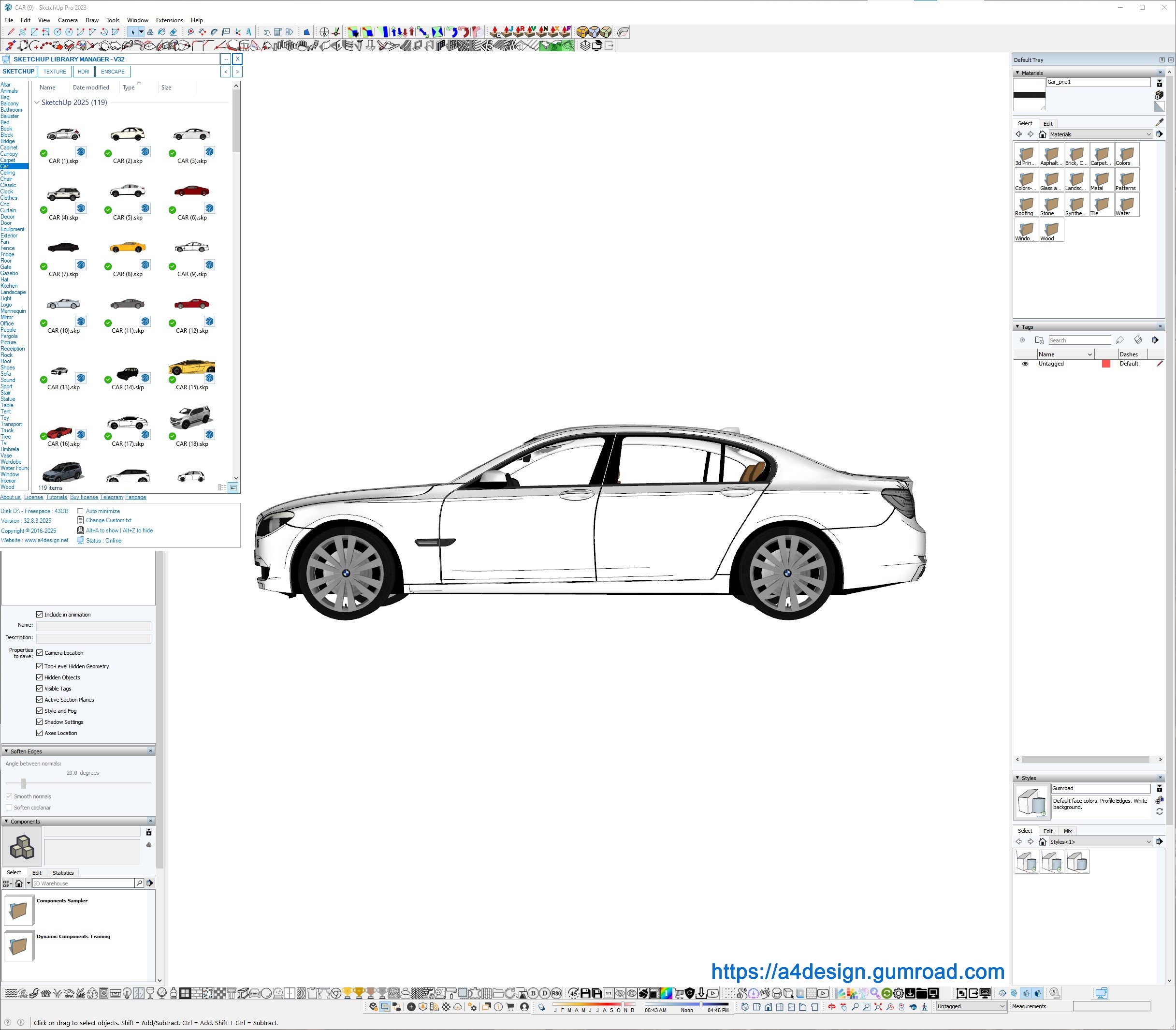The width and height of the screenshot is (1176, 1030).
Task: Uncheck Shadow Settings property
Action: [x=40, y=722]
